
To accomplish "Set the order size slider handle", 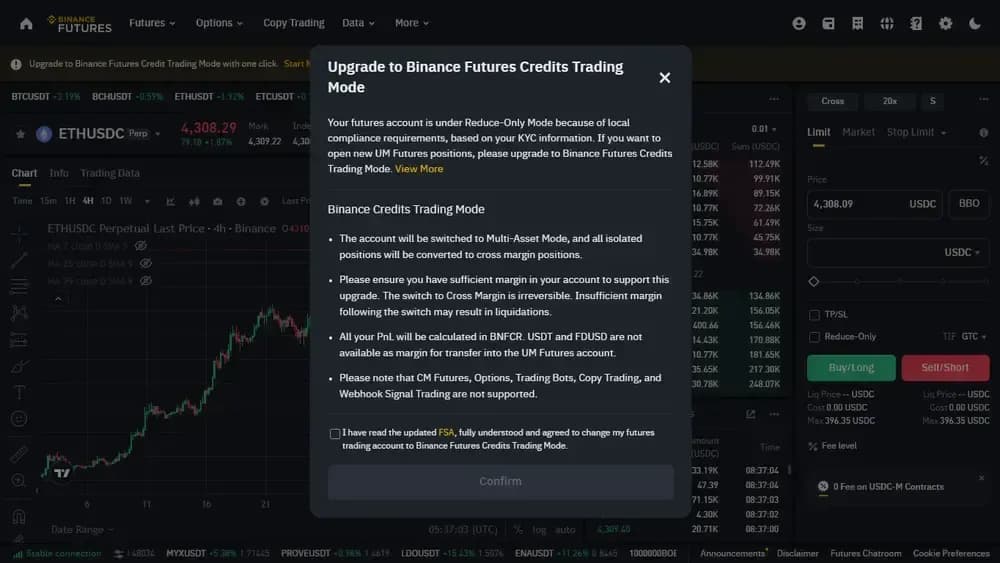I will click(x=814, y=281).
